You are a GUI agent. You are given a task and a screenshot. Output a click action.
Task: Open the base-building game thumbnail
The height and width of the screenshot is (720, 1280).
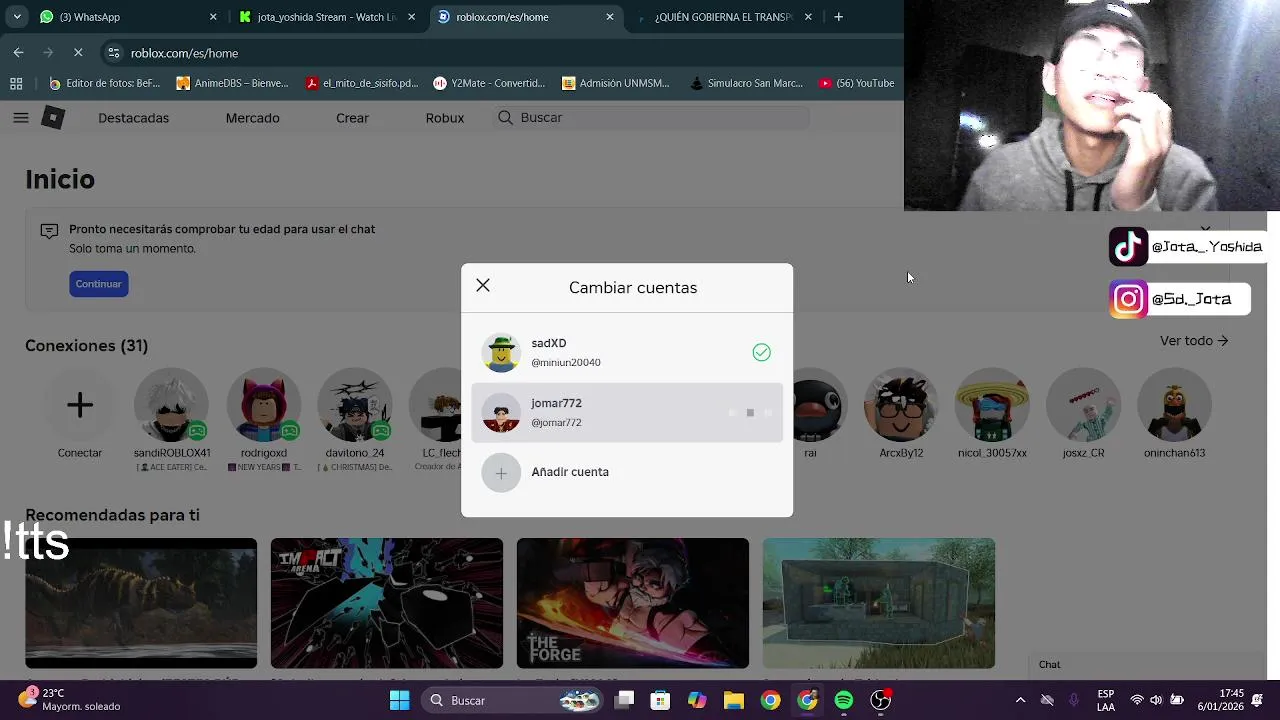coord(879,603)
